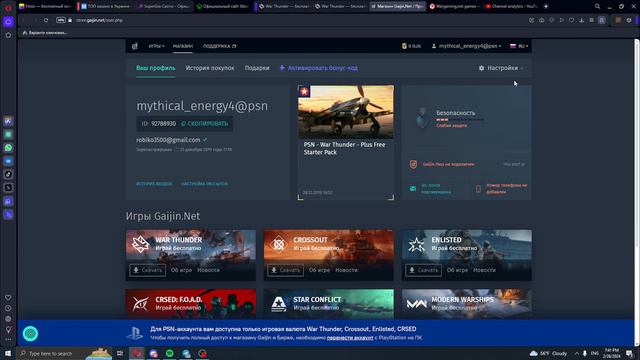The height and width of the screenshot is (360, 640).
Task: Switch to the YouTube Channel analytics tab
Action: tap(512, 6)
